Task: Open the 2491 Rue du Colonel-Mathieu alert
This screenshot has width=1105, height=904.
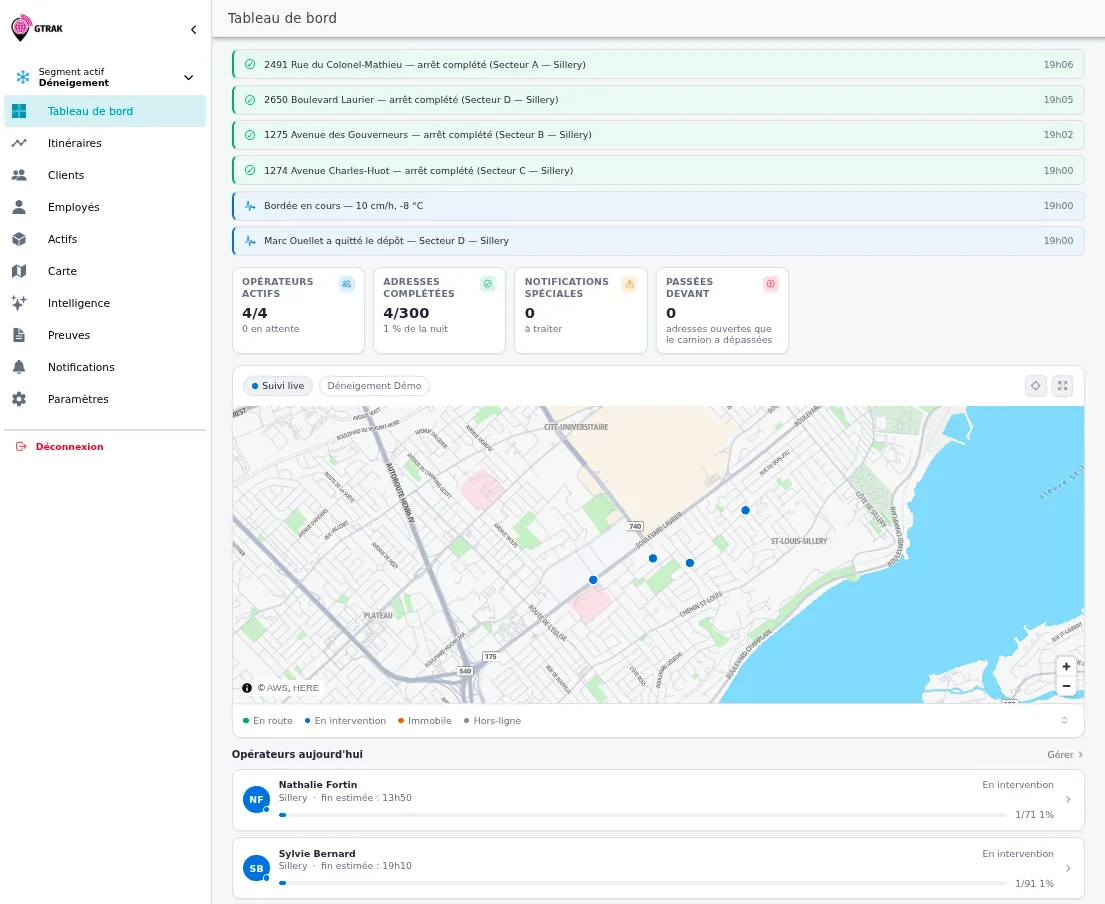Action: click(x=658, y=64)
